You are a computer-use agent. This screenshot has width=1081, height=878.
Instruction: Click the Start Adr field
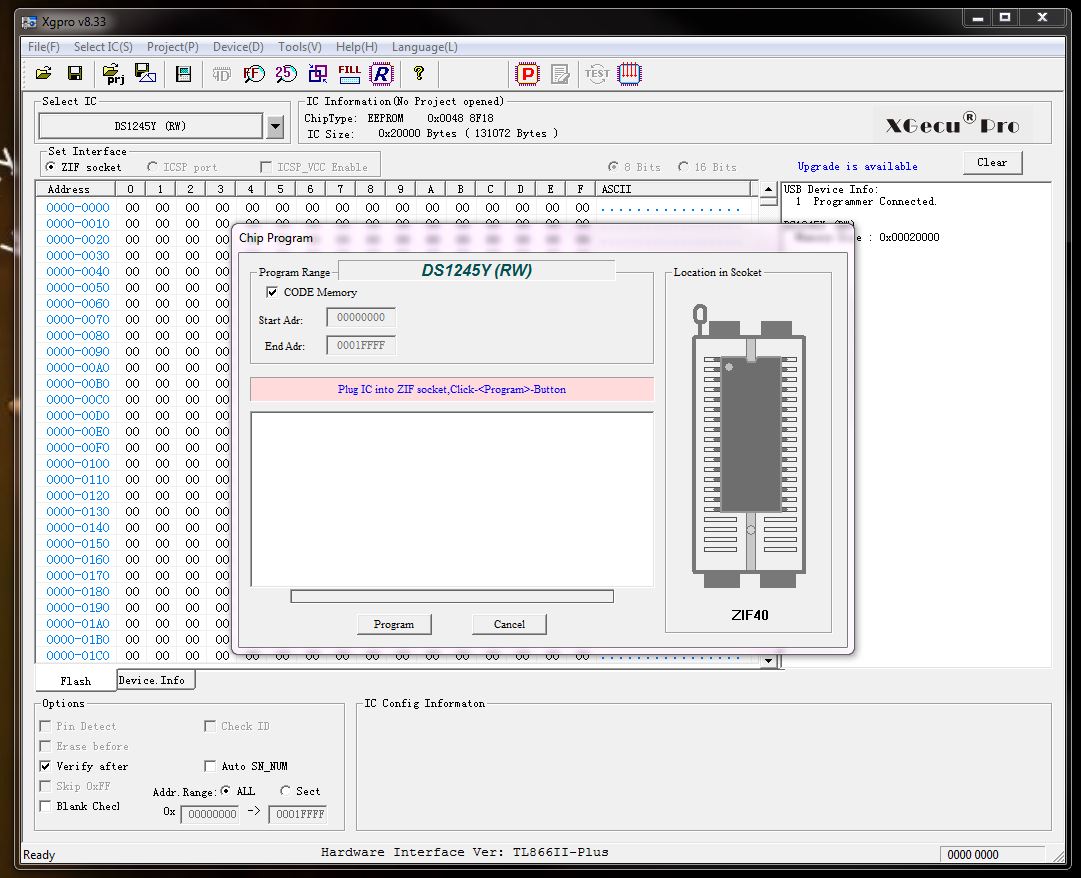pyautogui.click(x=361, y=318)
